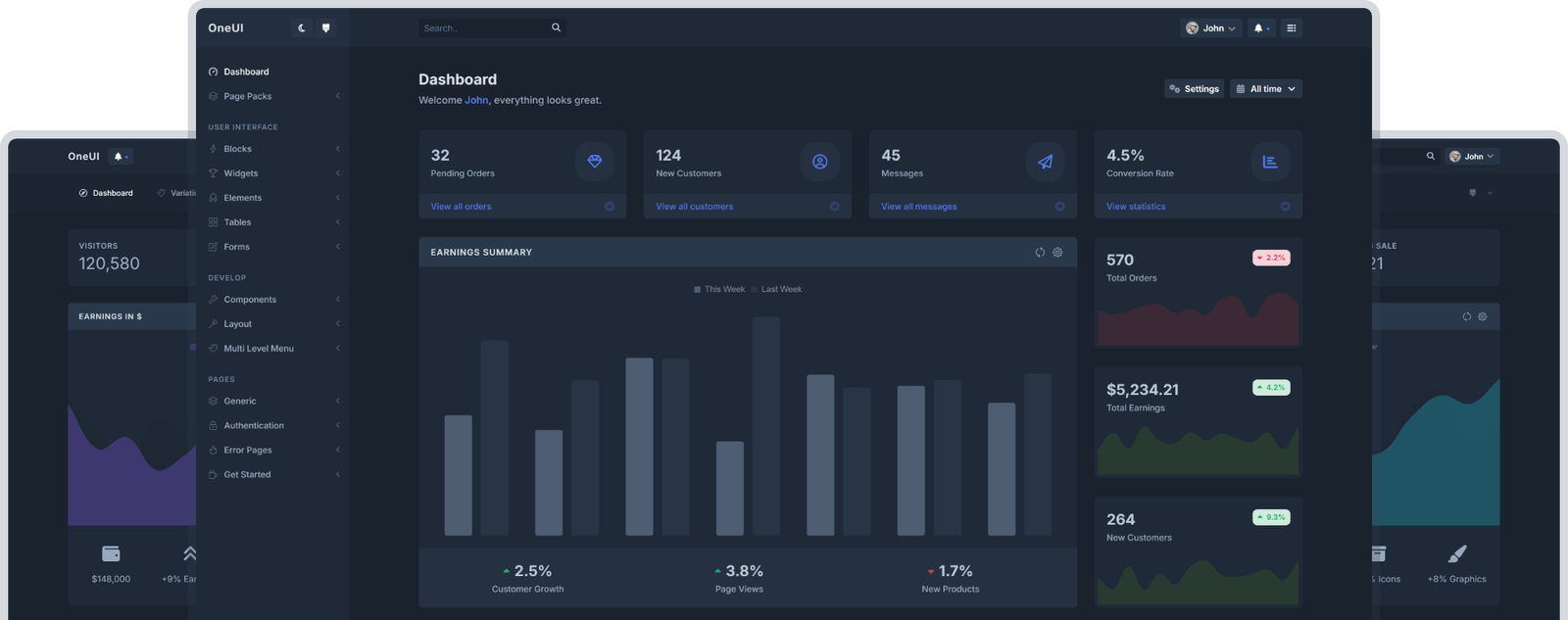The height and width of the screenshot is (620, 1568).
Task: Toggle the Last Week chart legend
Action: [777, 290]
